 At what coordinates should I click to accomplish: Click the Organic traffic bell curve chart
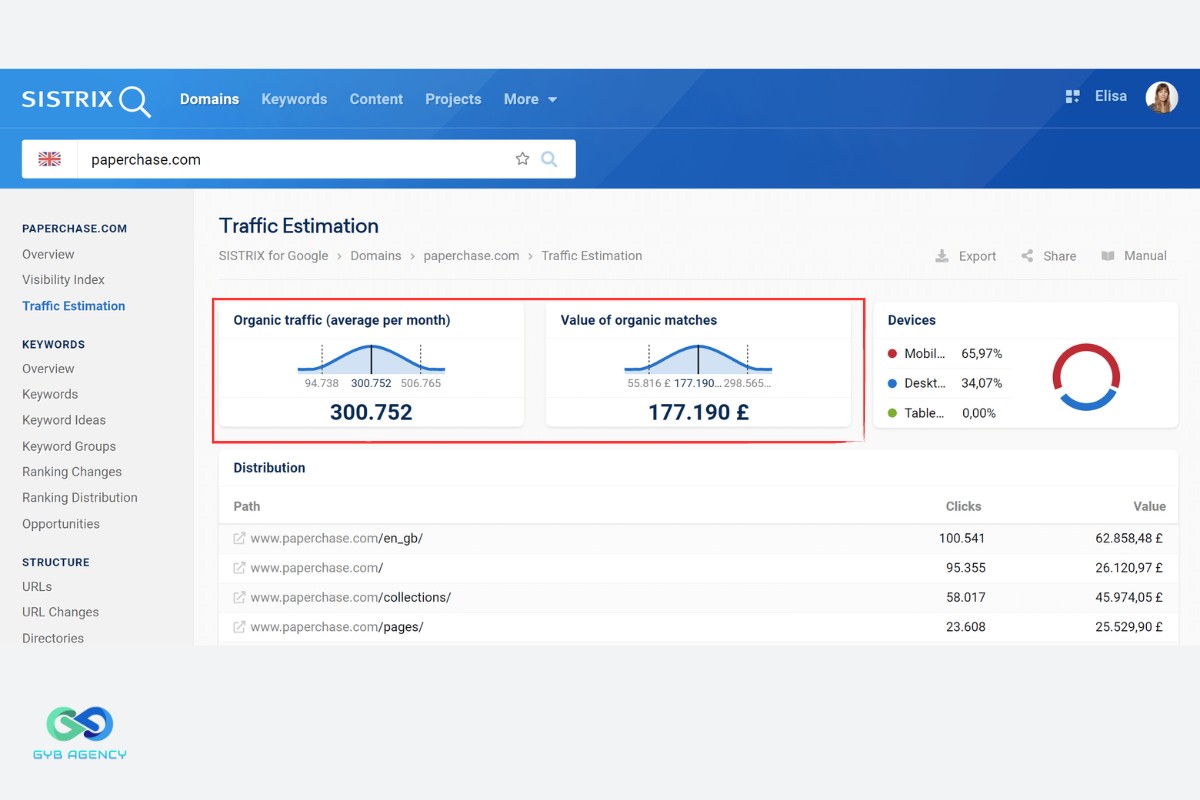[371, 359]
